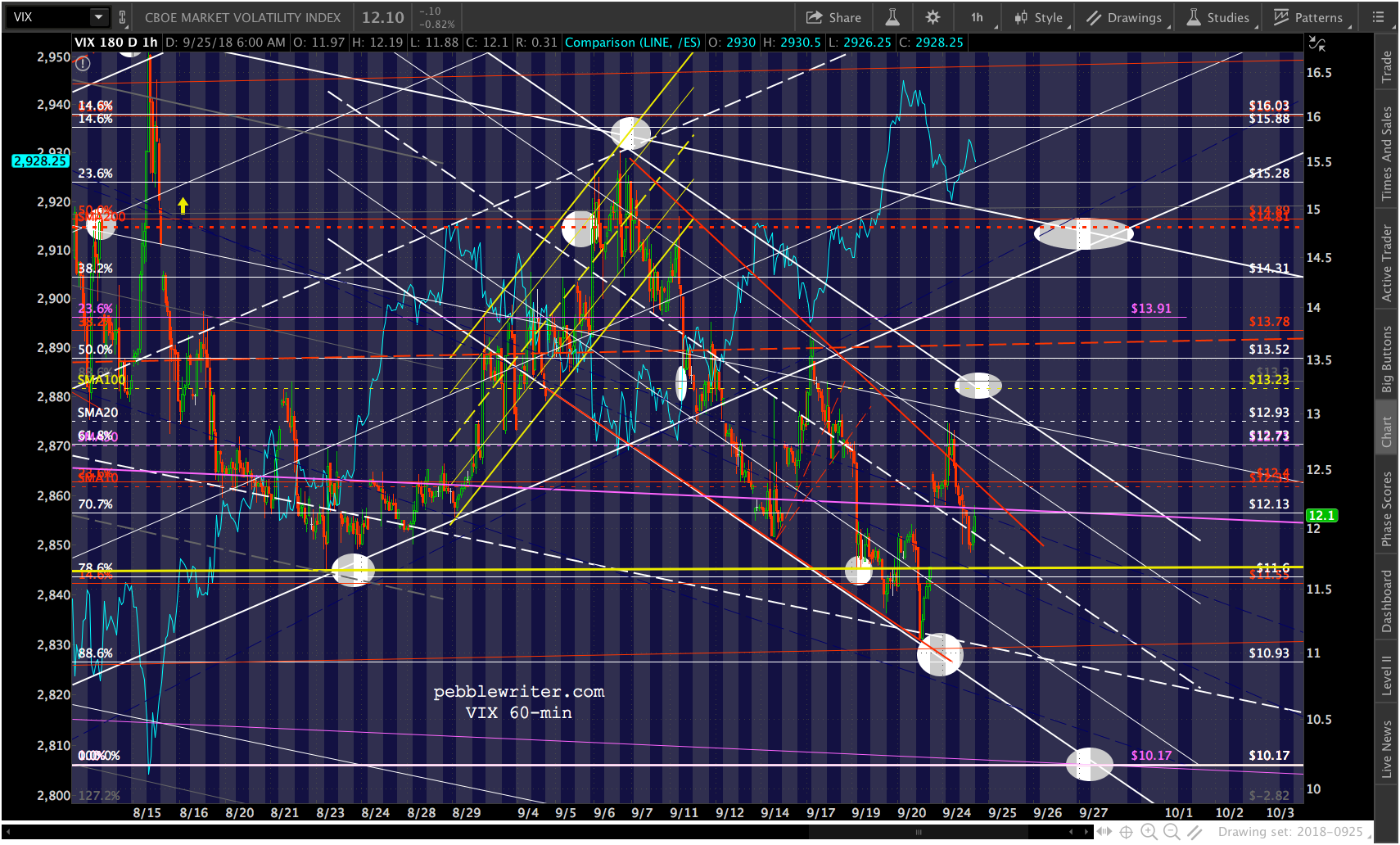Viewport: 1400px width, 845px height.
Task: Click the scroll right arrow
Action: (x=1087, y=832)
